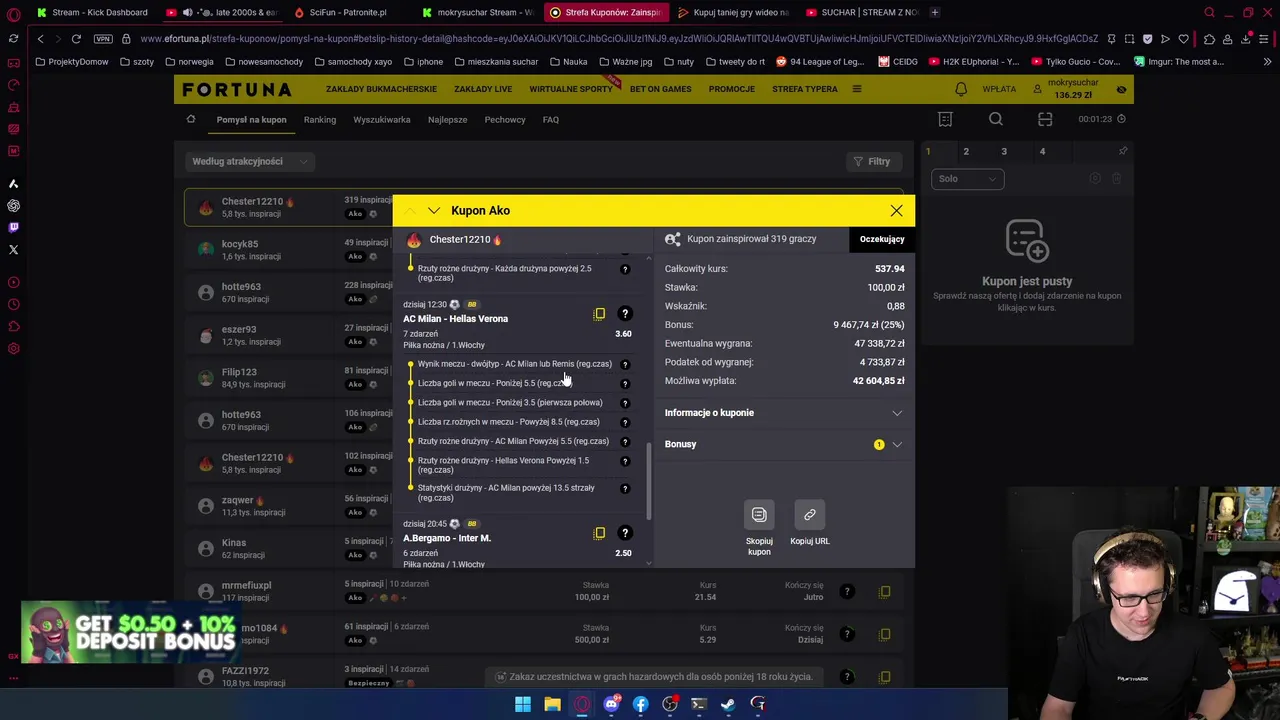Open the Solo bet type dropdown
This screenshot has width=1280, height=720.
(967, 179)
